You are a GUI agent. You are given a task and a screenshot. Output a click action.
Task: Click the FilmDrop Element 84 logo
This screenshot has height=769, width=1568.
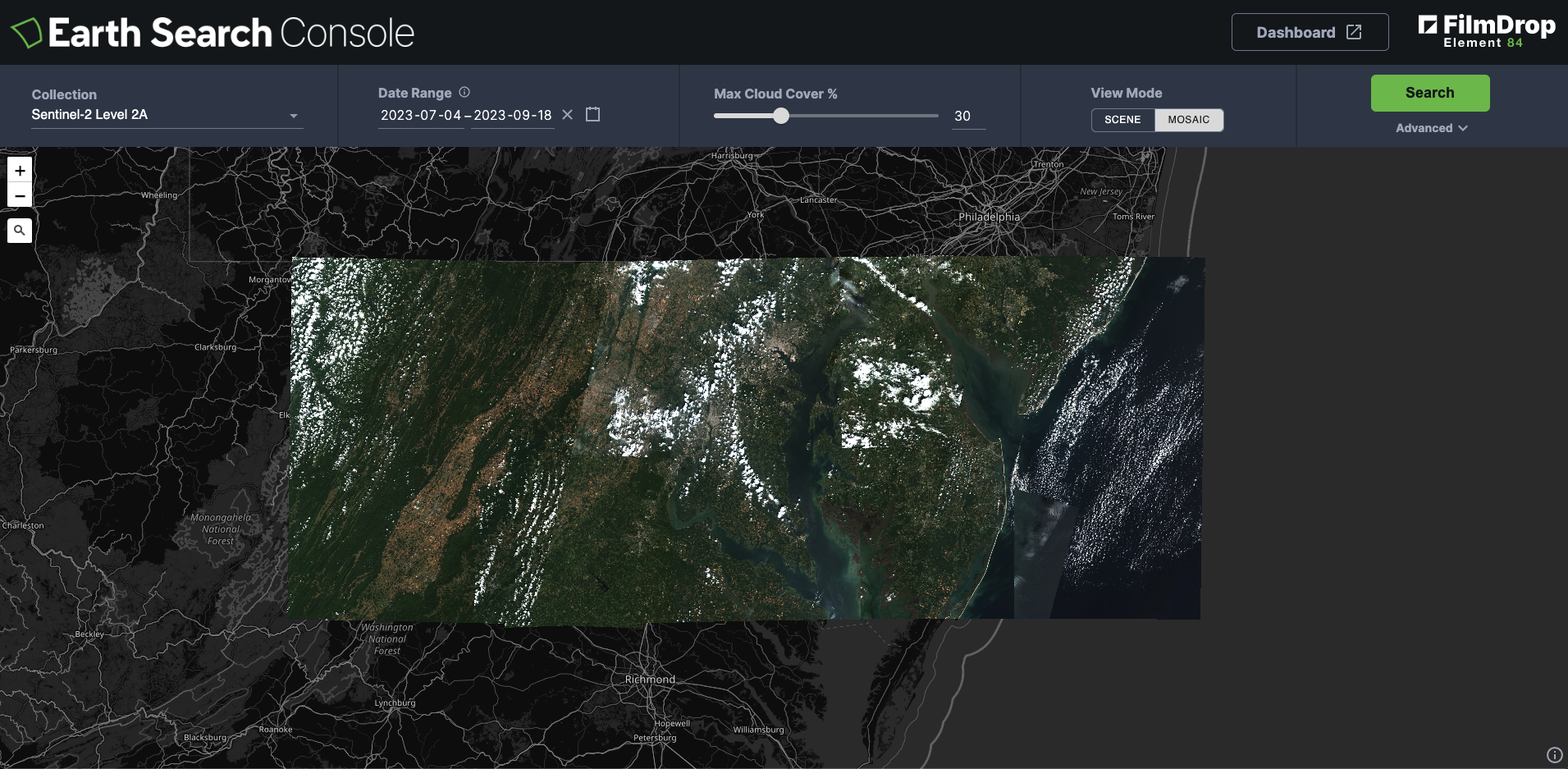[1486, 32]
